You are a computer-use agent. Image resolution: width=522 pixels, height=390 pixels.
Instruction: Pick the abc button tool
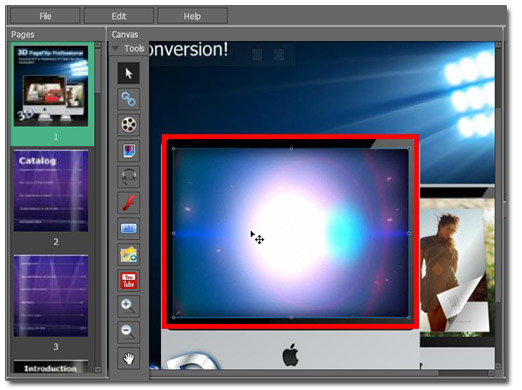click(128, 229)
